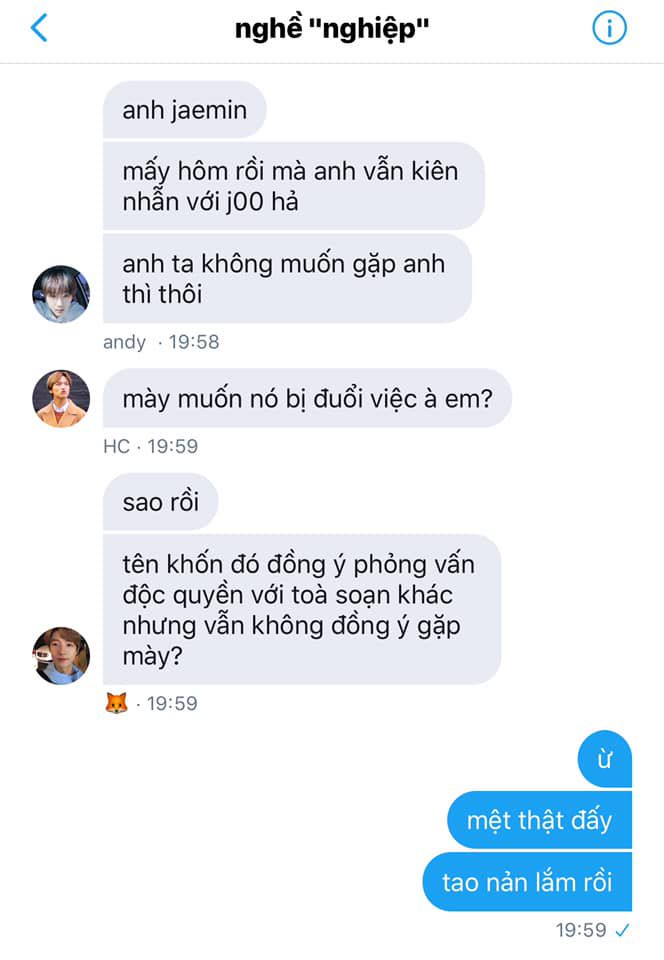This screenshot has width=664, height=960.
Task: Select message "mấy hôm rồi mà anh vẫn kiên nhẫn"
Action: (294, 186)
